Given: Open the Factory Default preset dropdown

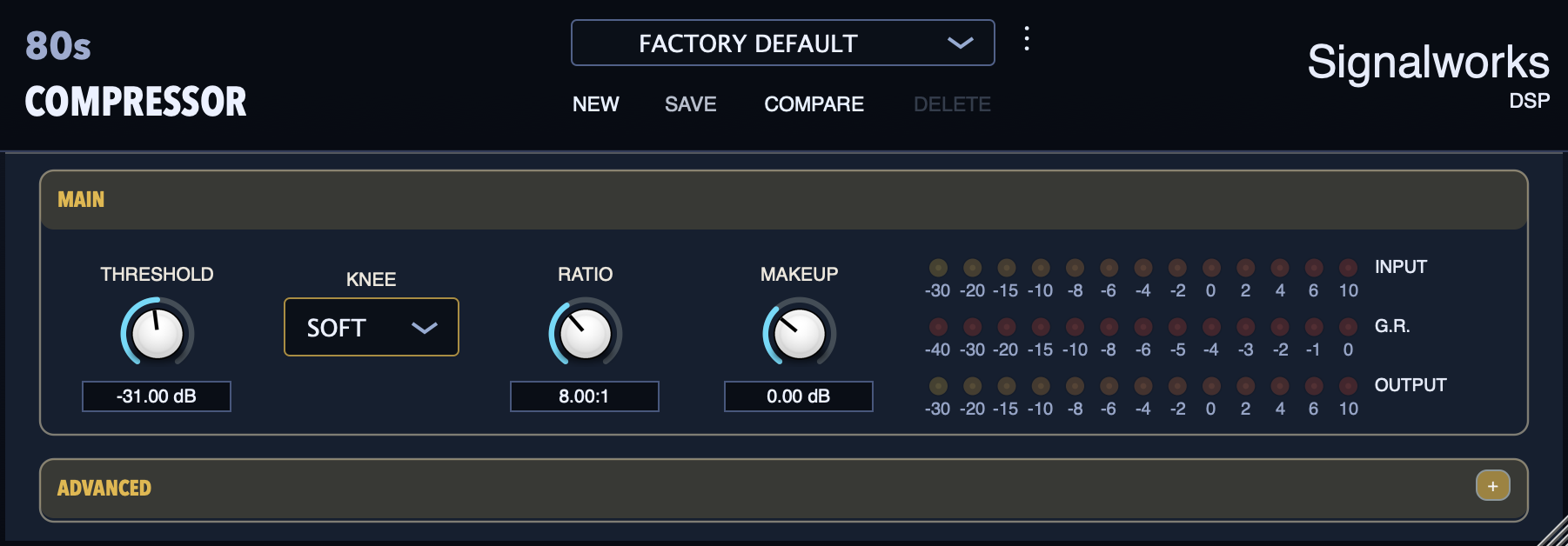Looking at the screenshot, I should (782, 43).
